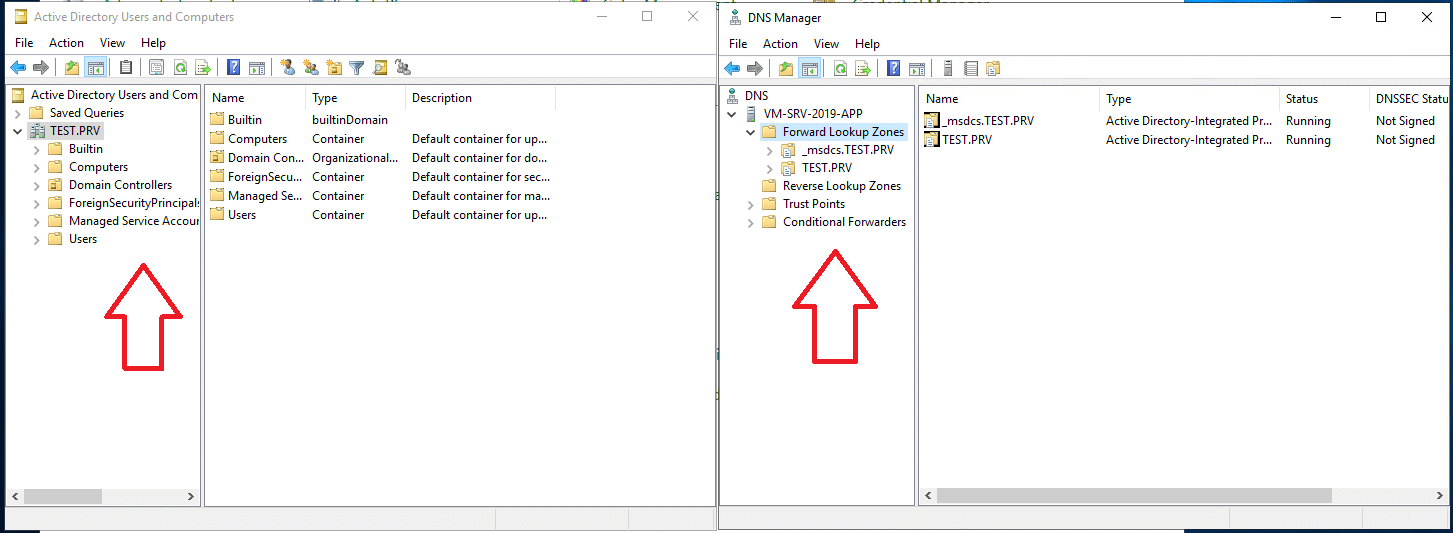1453x533 pixels.
Task: Open Action menu in Active Directory window
Action: click(67, 43)
